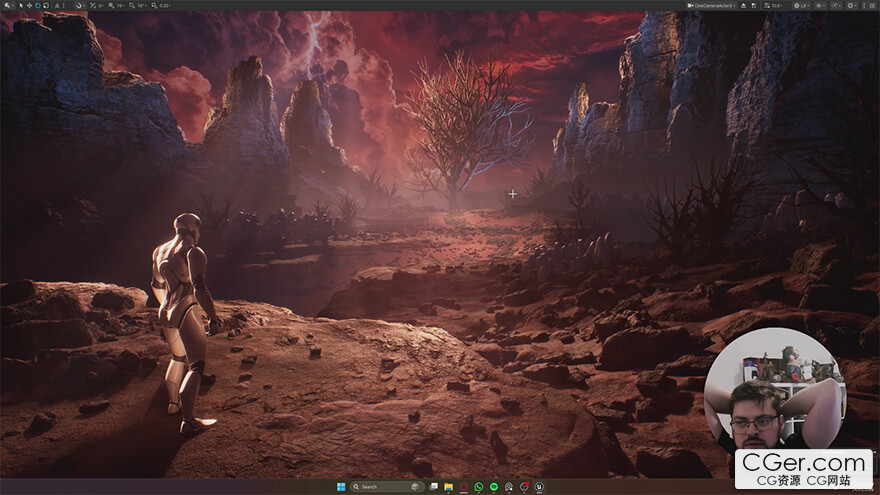Activate the Translate move gizmo tool
880x495 pixels.
[29, 5]
